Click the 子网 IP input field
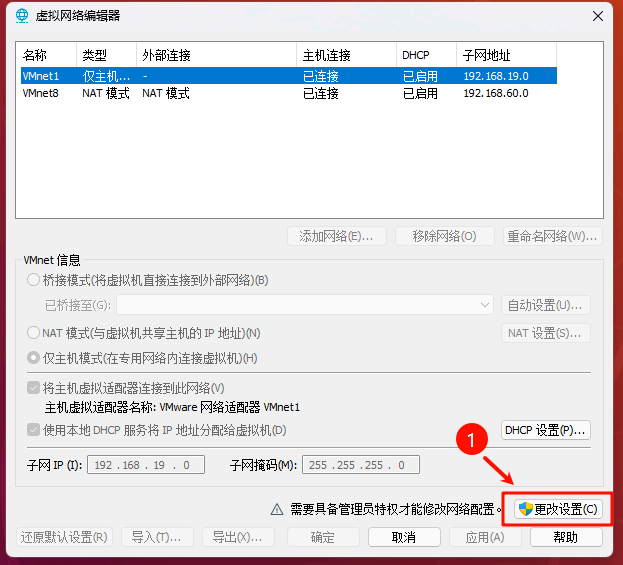This screenshot has width=623, height=565. click(146, 464)
